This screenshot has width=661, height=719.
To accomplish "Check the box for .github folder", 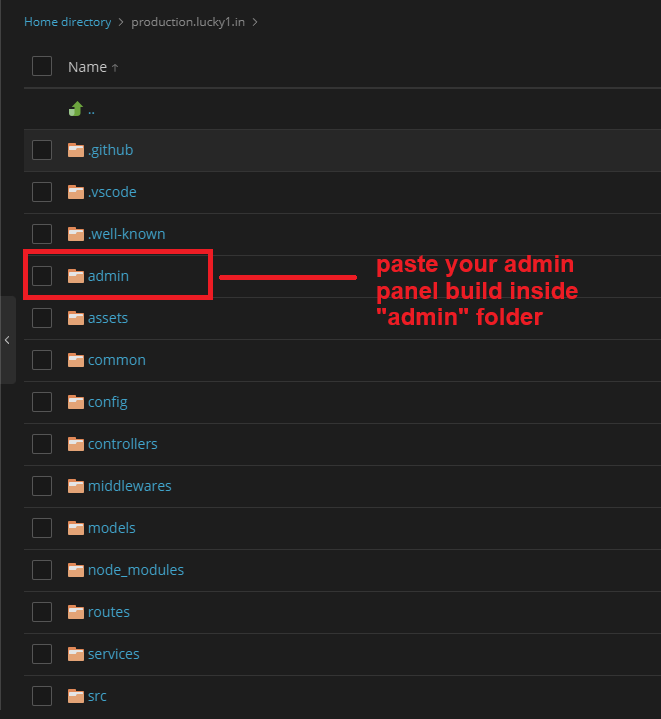I will [42, 150].
